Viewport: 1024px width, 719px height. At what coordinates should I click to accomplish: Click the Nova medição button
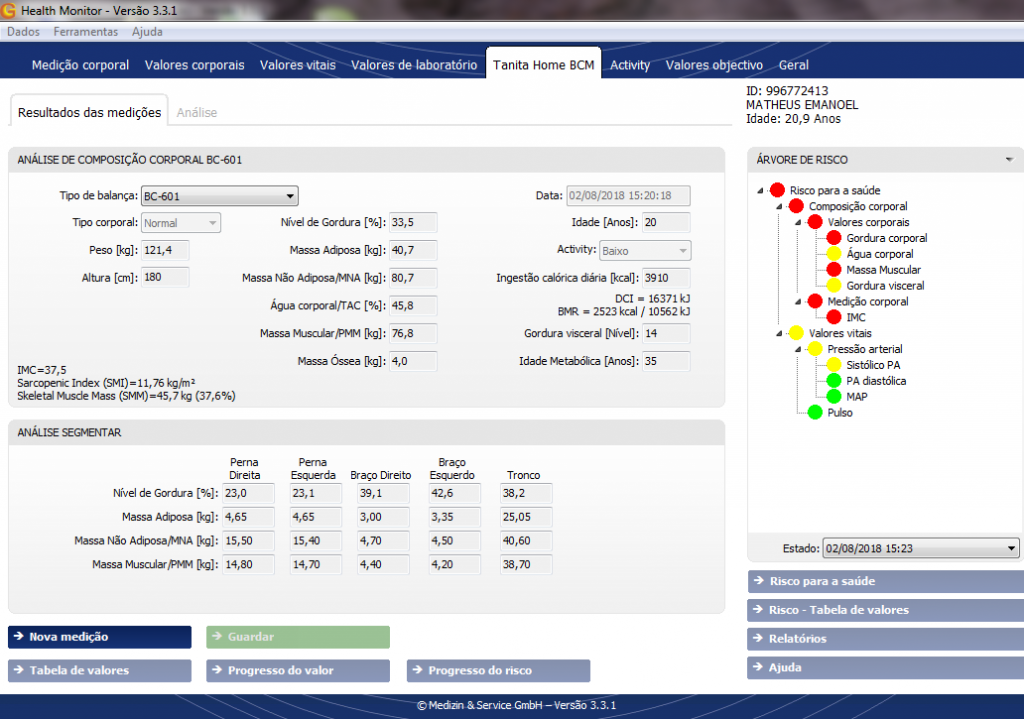pyautogui.click(x=99, y=637)
